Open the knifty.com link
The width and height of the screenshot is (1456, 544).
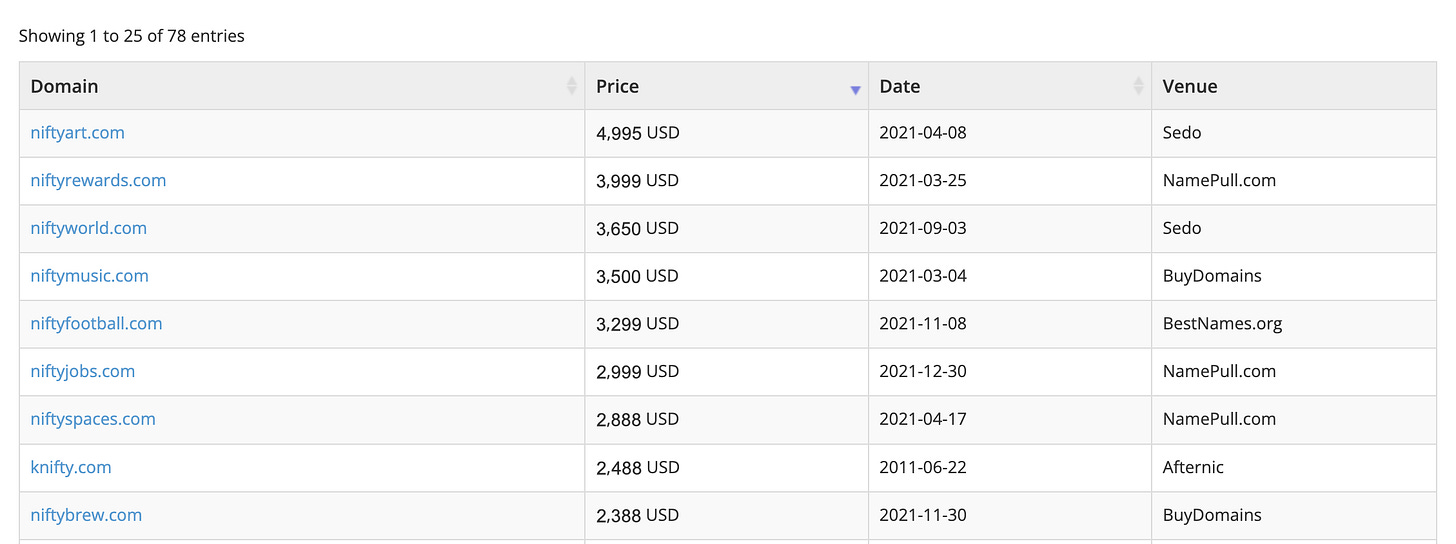(x=71, y=467)
